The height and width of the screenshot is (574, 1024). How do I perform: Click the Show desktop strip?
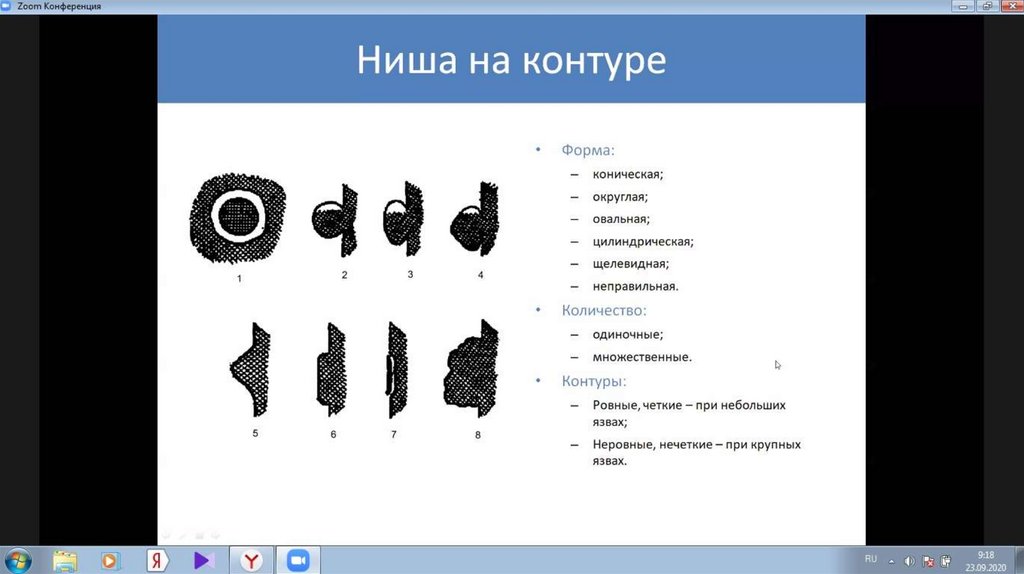[x=1019, y=560]
